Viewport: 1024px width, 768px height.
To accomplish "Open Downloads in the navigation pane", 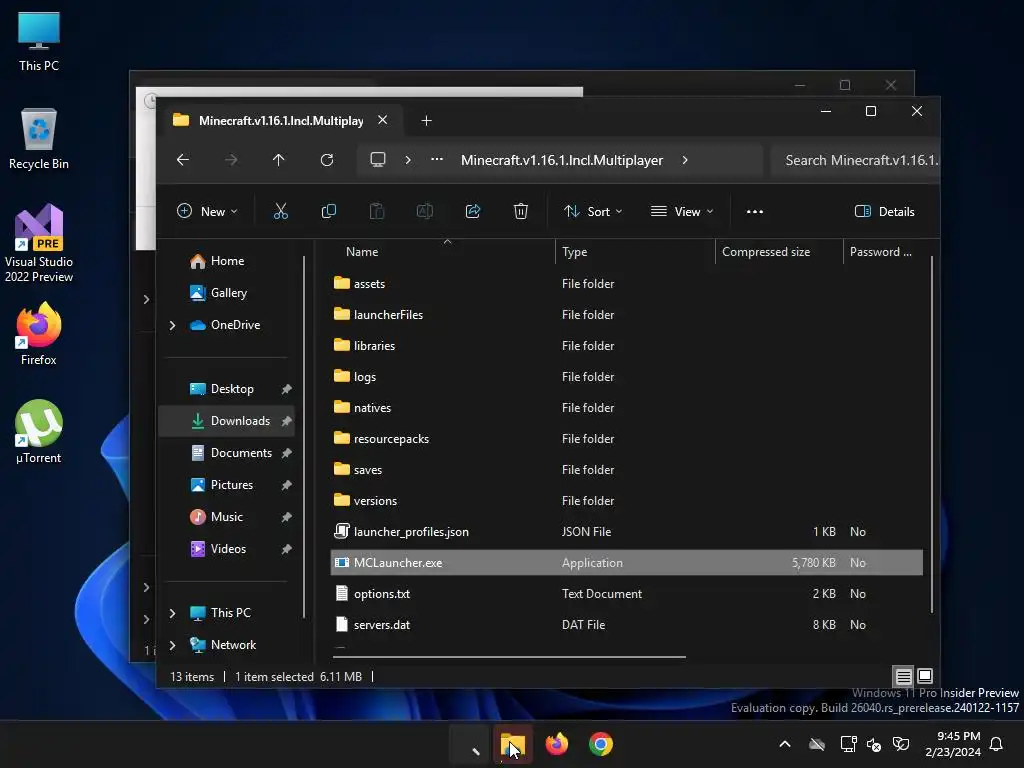I will [x=227, y=421].
